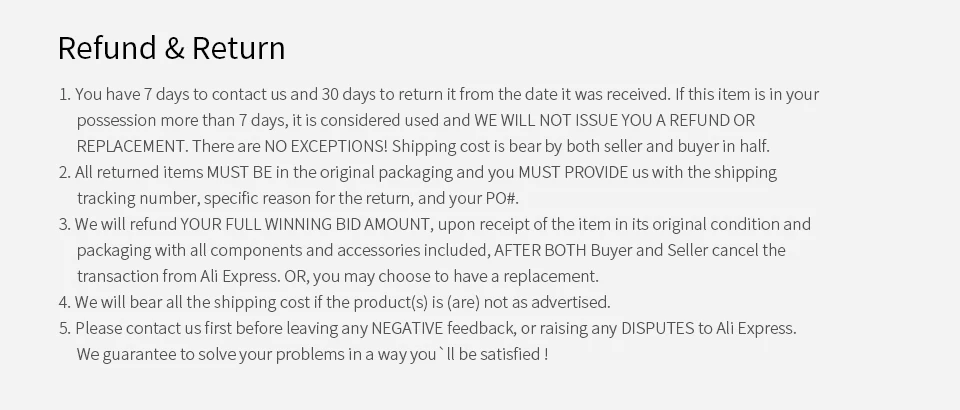Click list number 2 marker
This screenshot has height=410, width=960.
[65, 172]
